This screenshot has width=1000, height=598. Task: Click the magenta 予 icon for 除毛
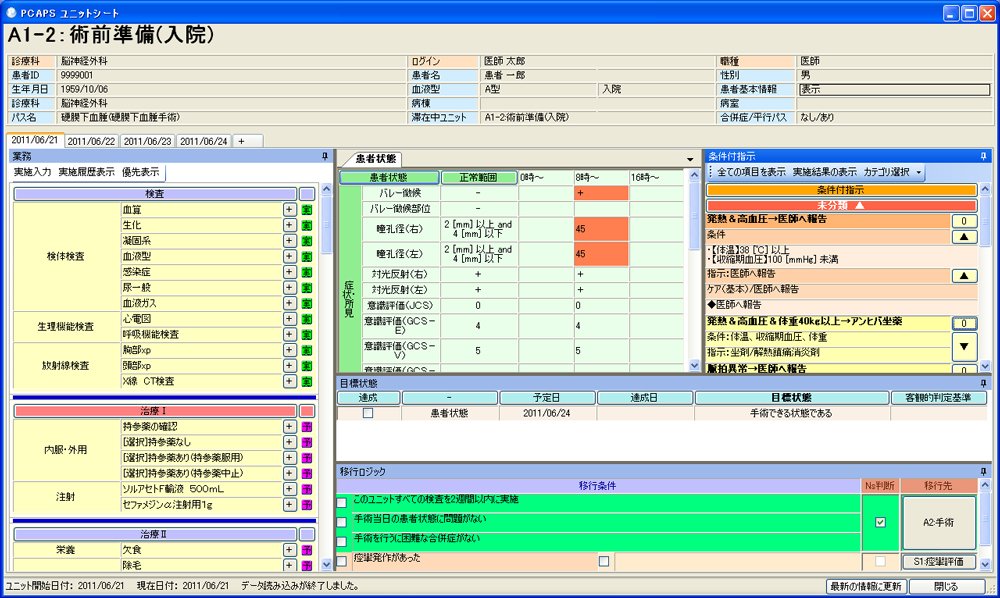tap(307, 565)
